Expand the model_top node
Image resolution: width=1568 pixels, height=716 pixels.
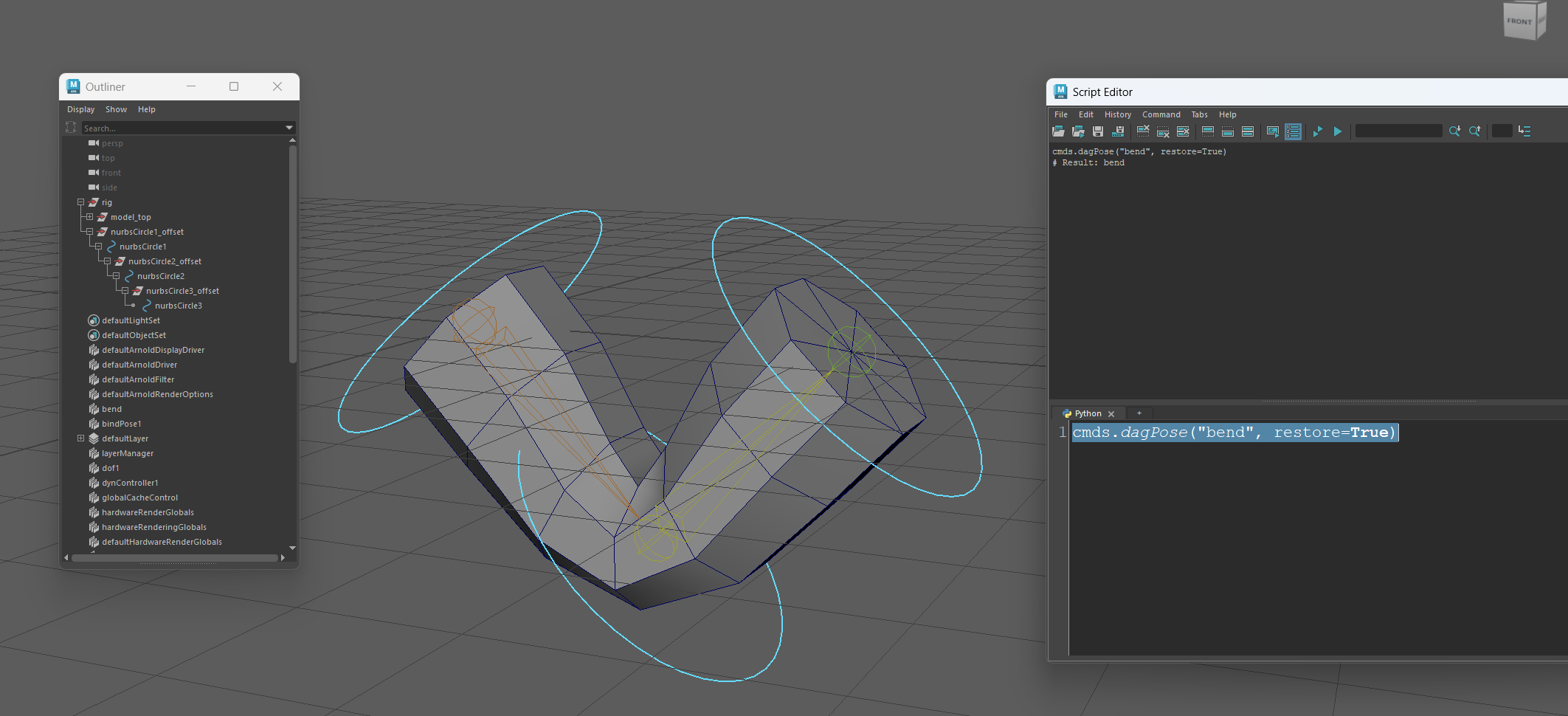(x=89, y=217)
